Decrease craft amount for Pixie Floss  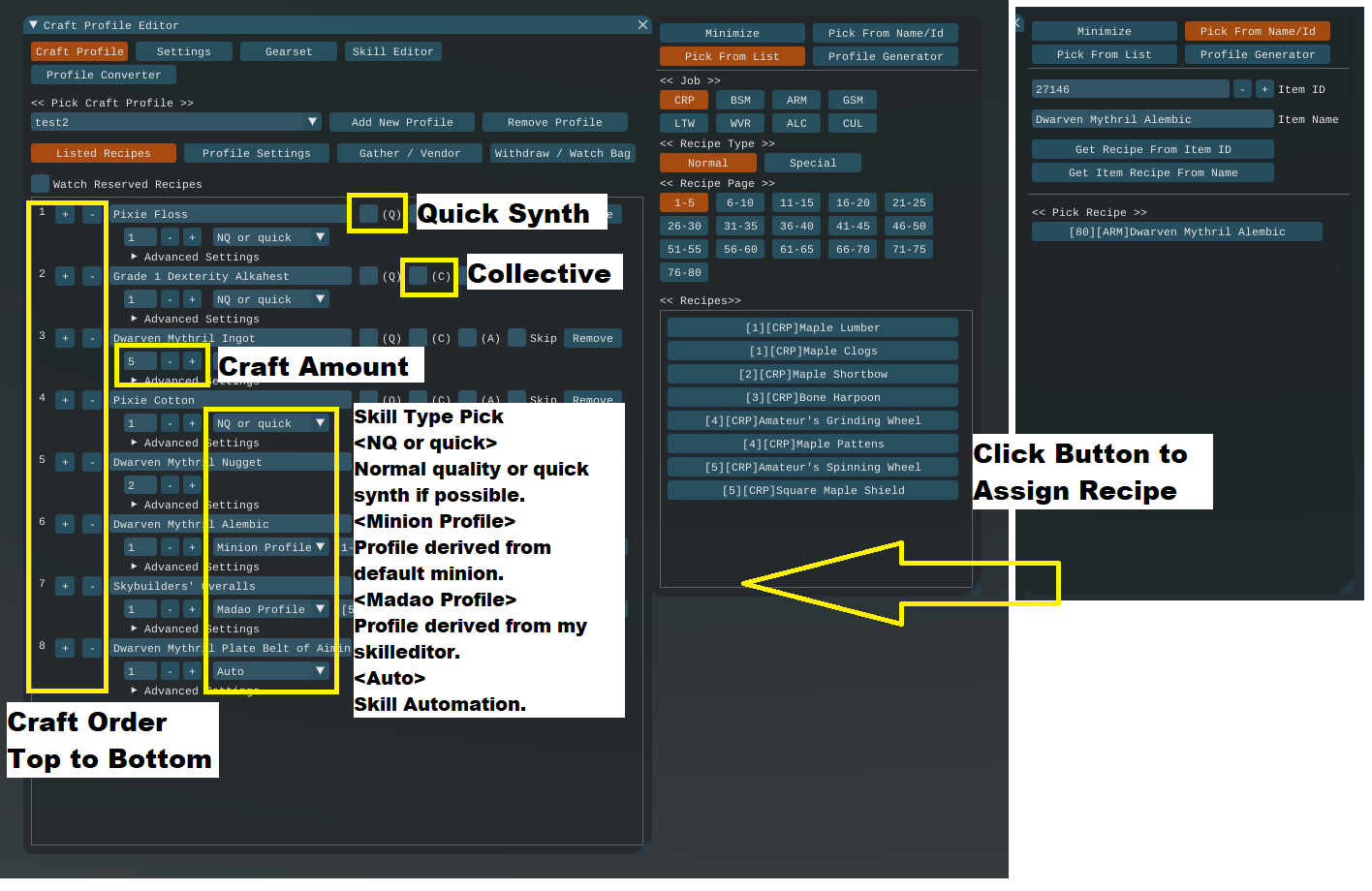coord(170,237)
